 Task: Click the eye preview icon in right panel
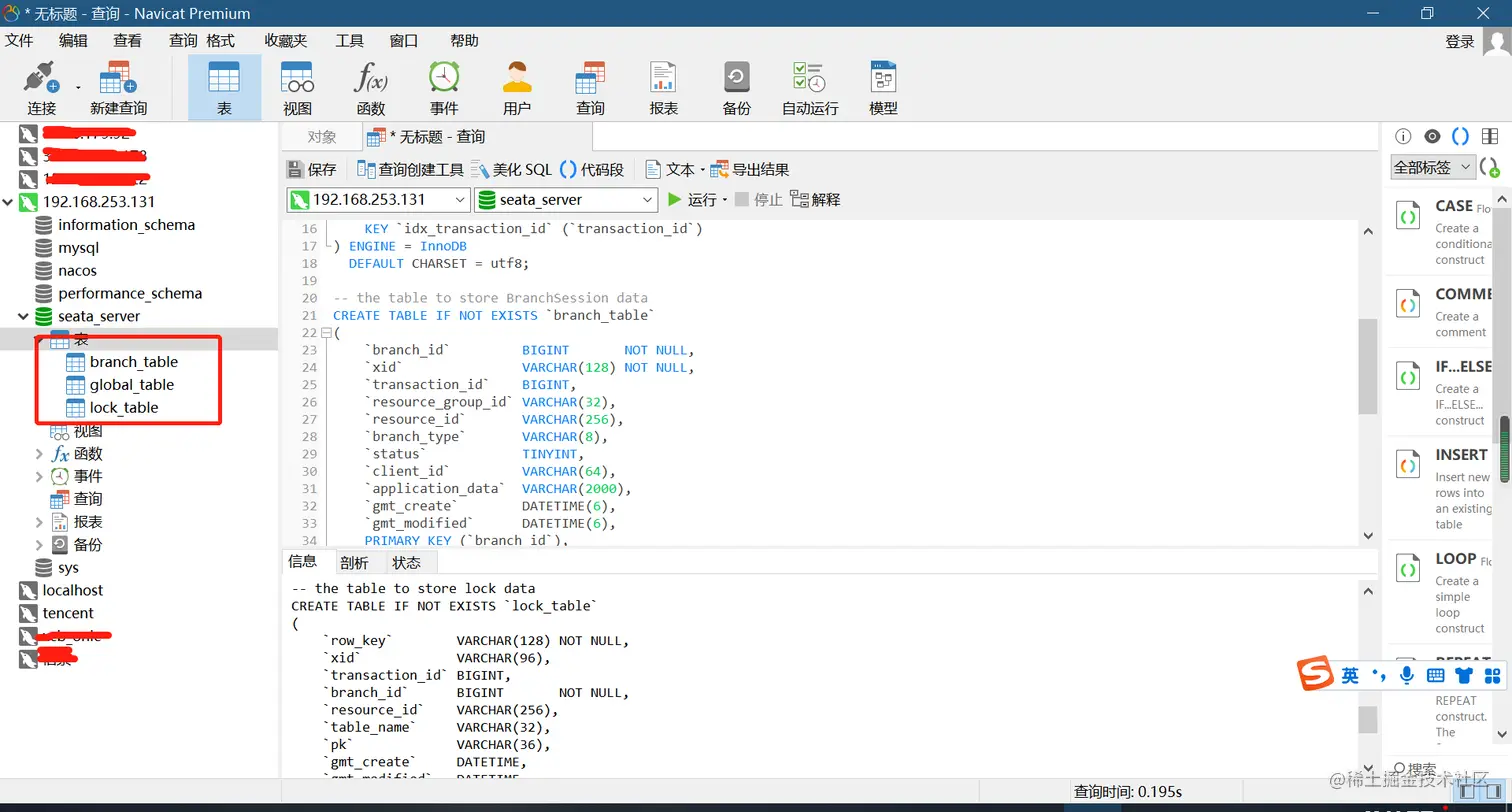point(1432,137)
